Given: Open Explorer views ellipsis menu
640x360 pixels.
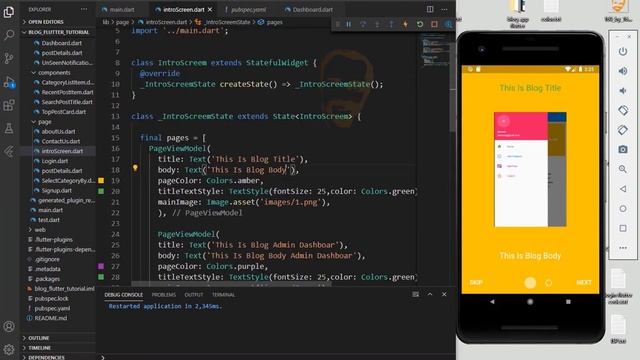Looking at the screenshot, I should (84, 9).
